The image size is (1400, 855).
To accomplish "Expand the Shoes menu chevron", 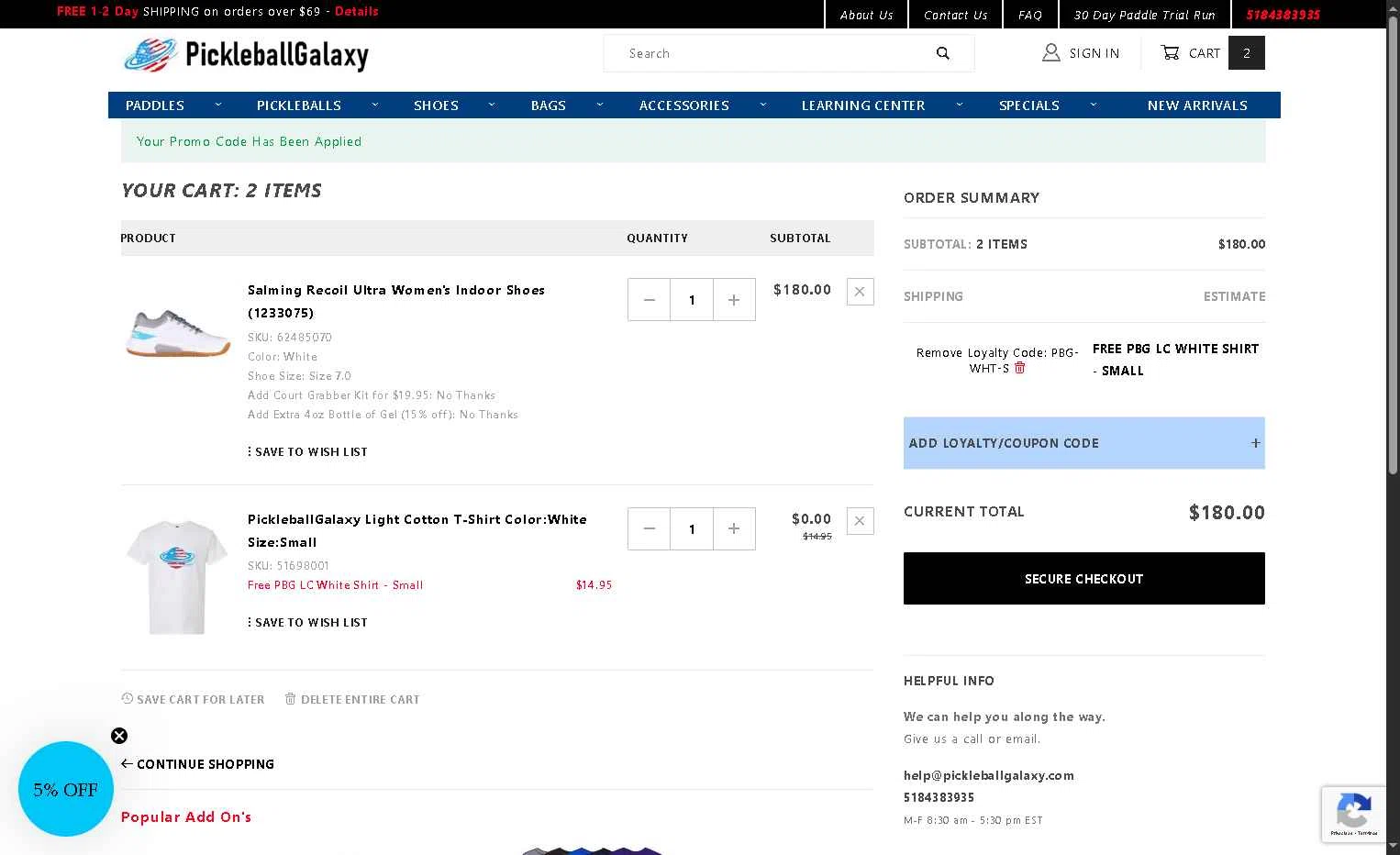I will click(492, 105).
